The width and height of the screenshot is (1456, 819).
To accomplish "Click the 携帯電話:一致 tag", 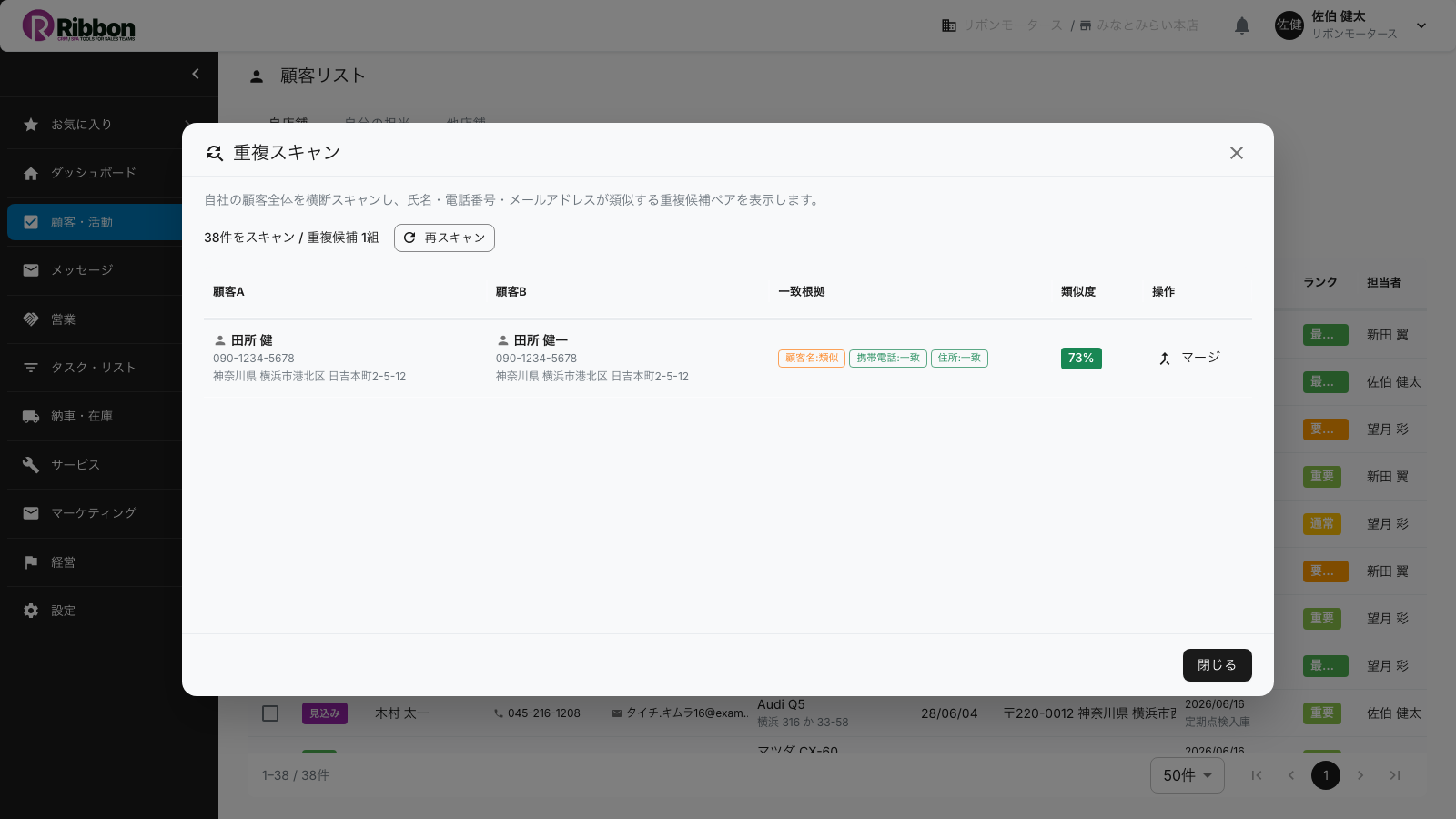I will [x=888, y=359].
